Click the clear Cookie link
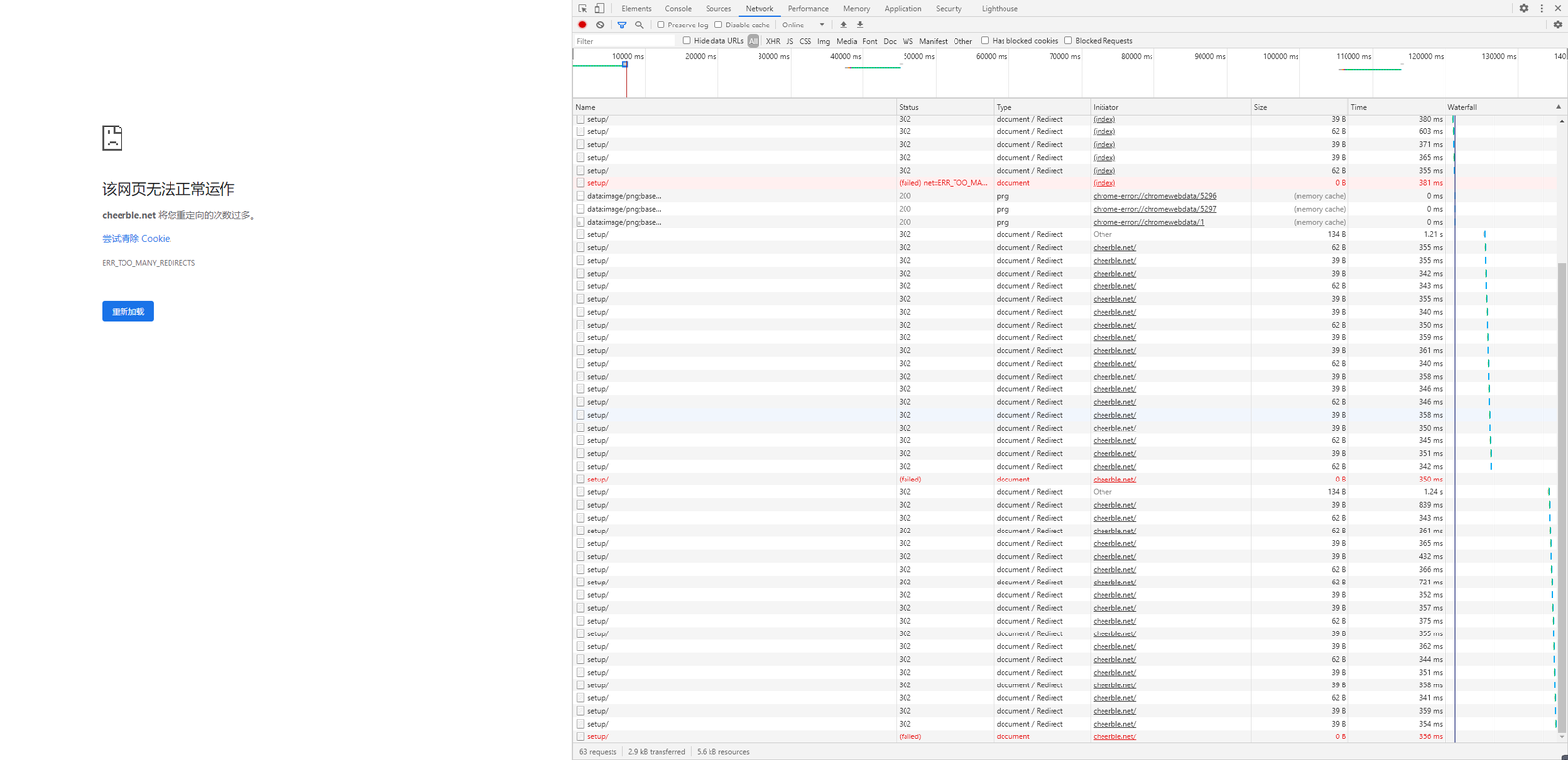The width and height of the screenshot is (1568, 760). [137, 238]
